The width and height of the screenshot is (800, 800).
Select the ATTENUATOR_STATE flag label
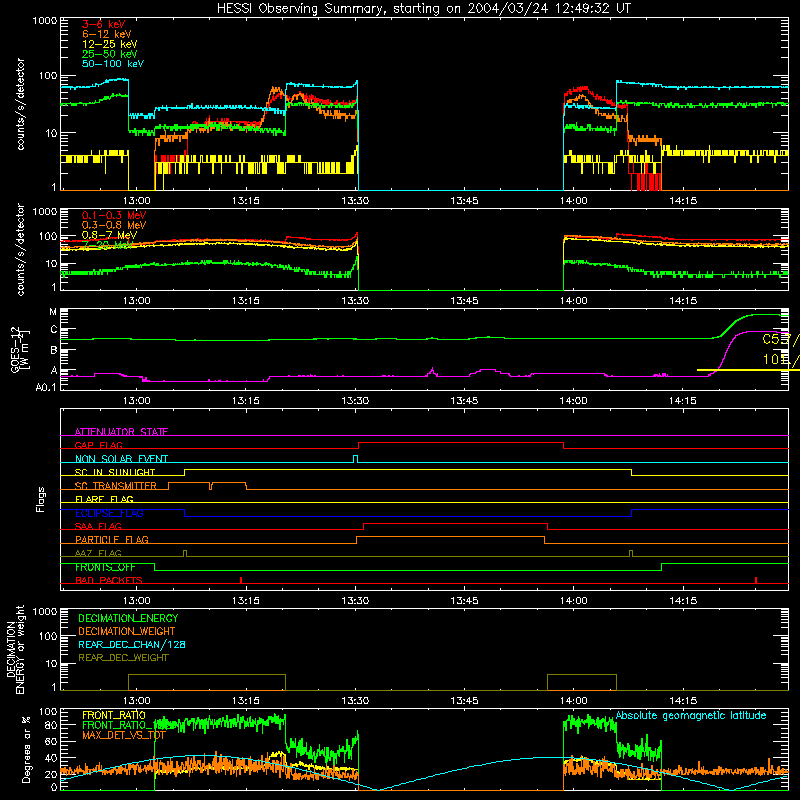click(121, 432)
